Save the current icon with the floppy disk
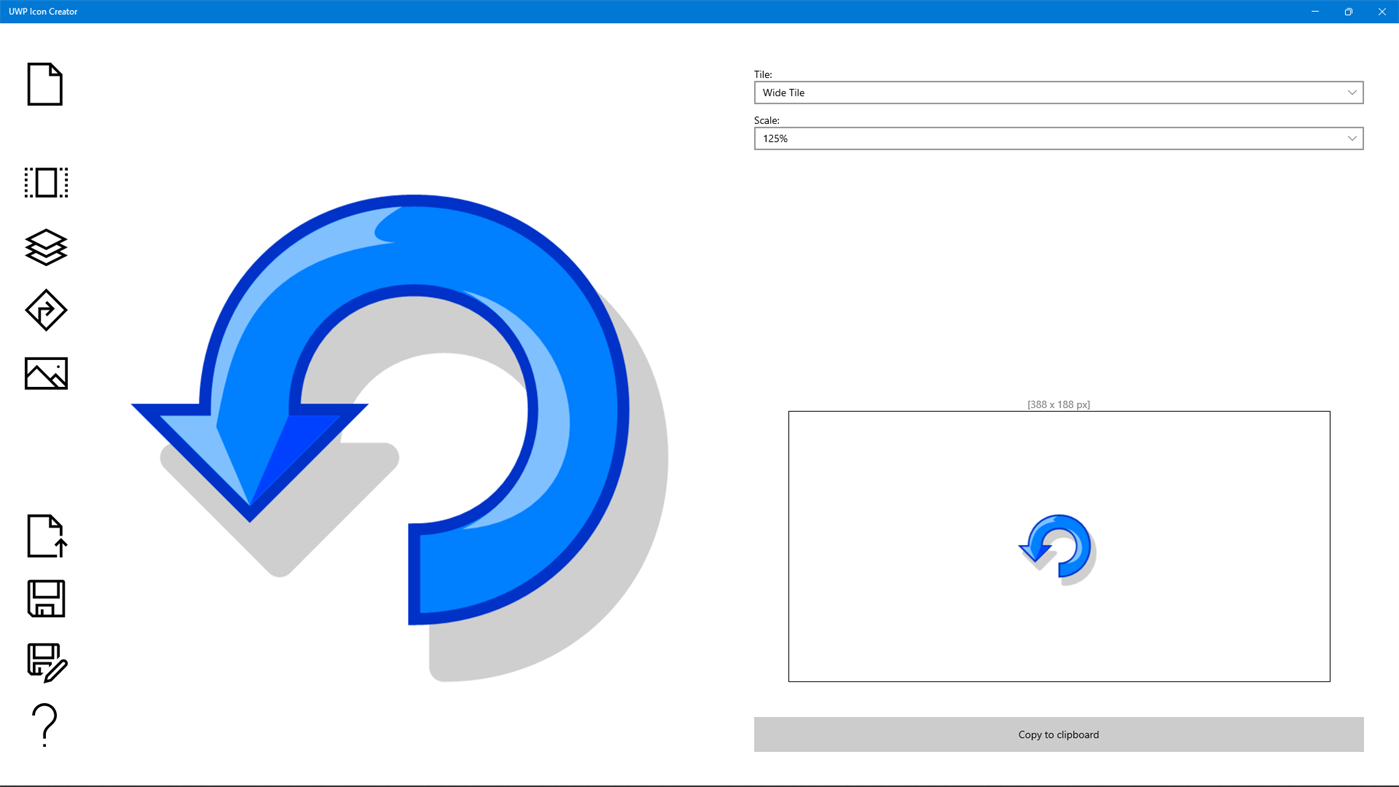The width and height of the screenshot is (1399, 787). [x=45, y=597]
